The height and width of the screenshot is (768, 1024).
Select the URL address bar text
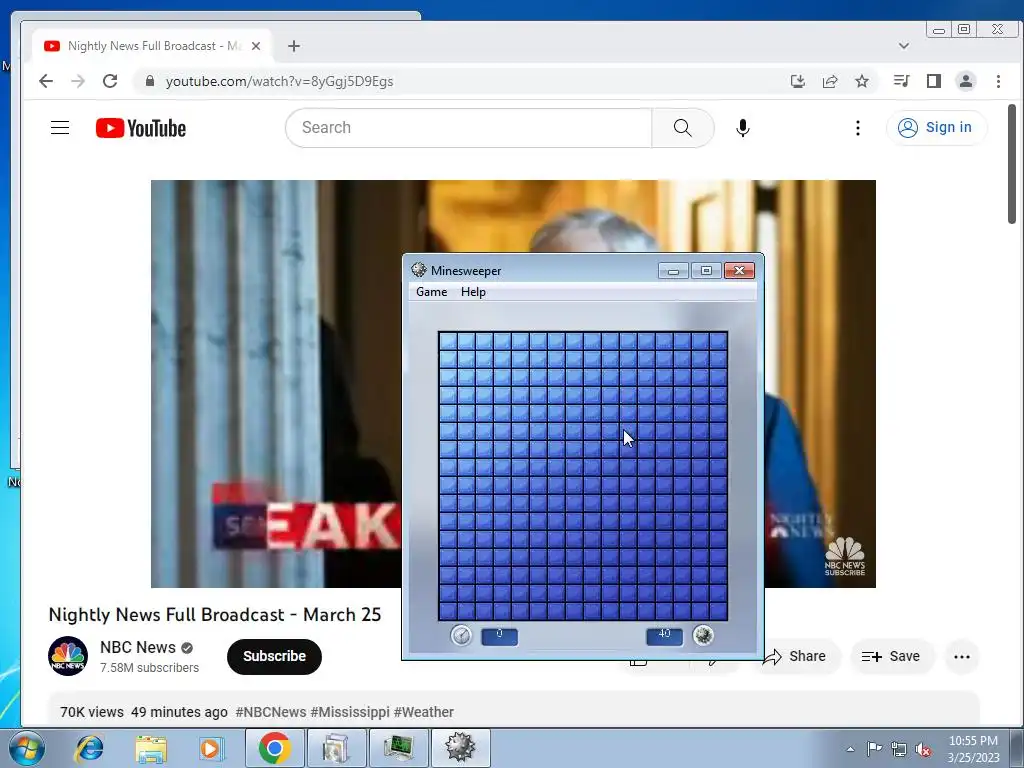click(280, 82)
